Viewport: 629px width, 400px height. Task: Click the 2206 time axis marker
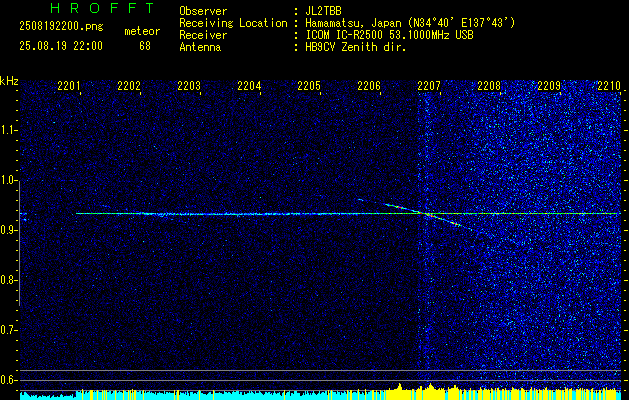click(x=369, y=86)
